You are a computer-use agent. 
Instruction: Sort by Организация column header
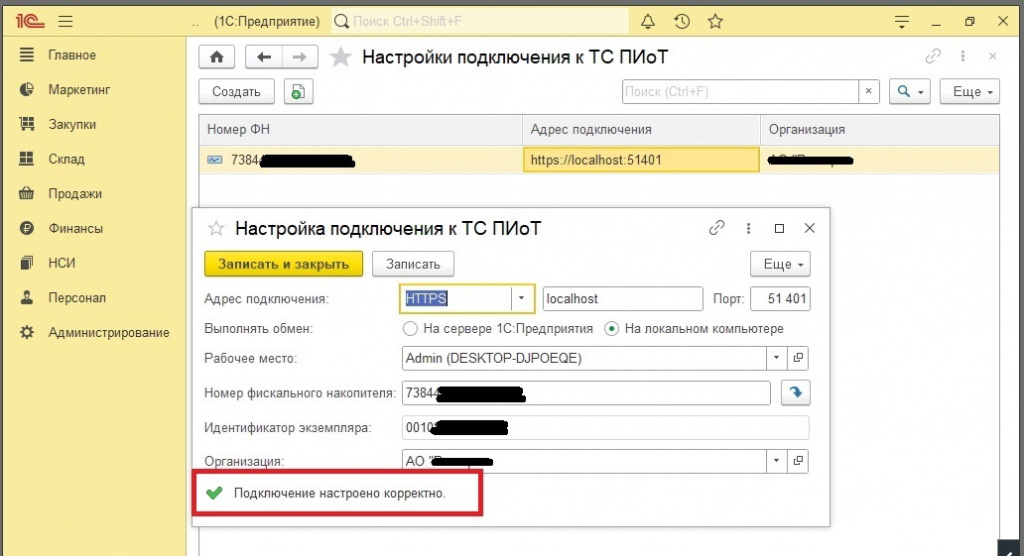click(x=880, y=129)
